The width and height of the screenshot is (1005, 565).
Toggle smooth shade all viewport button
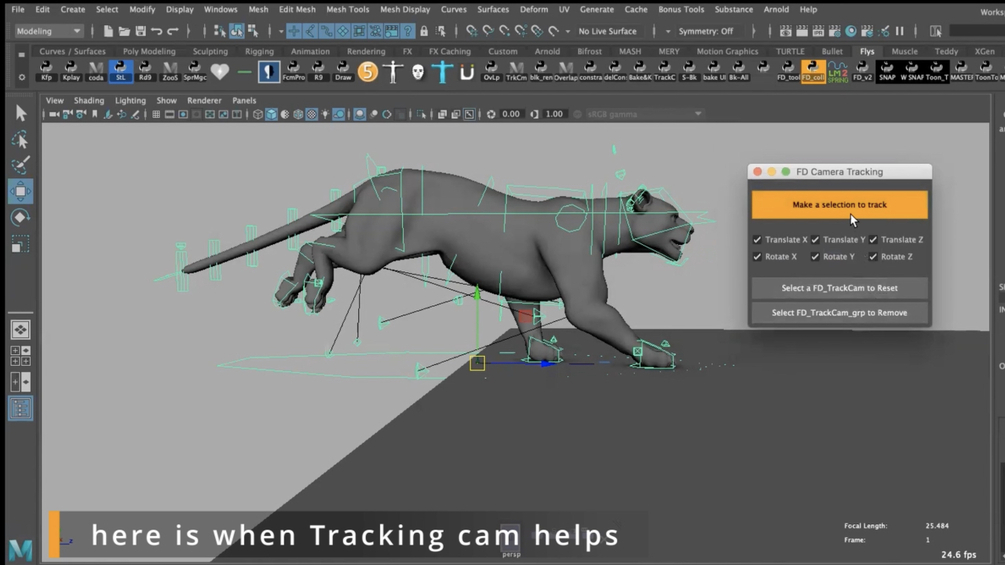point(272,114)
